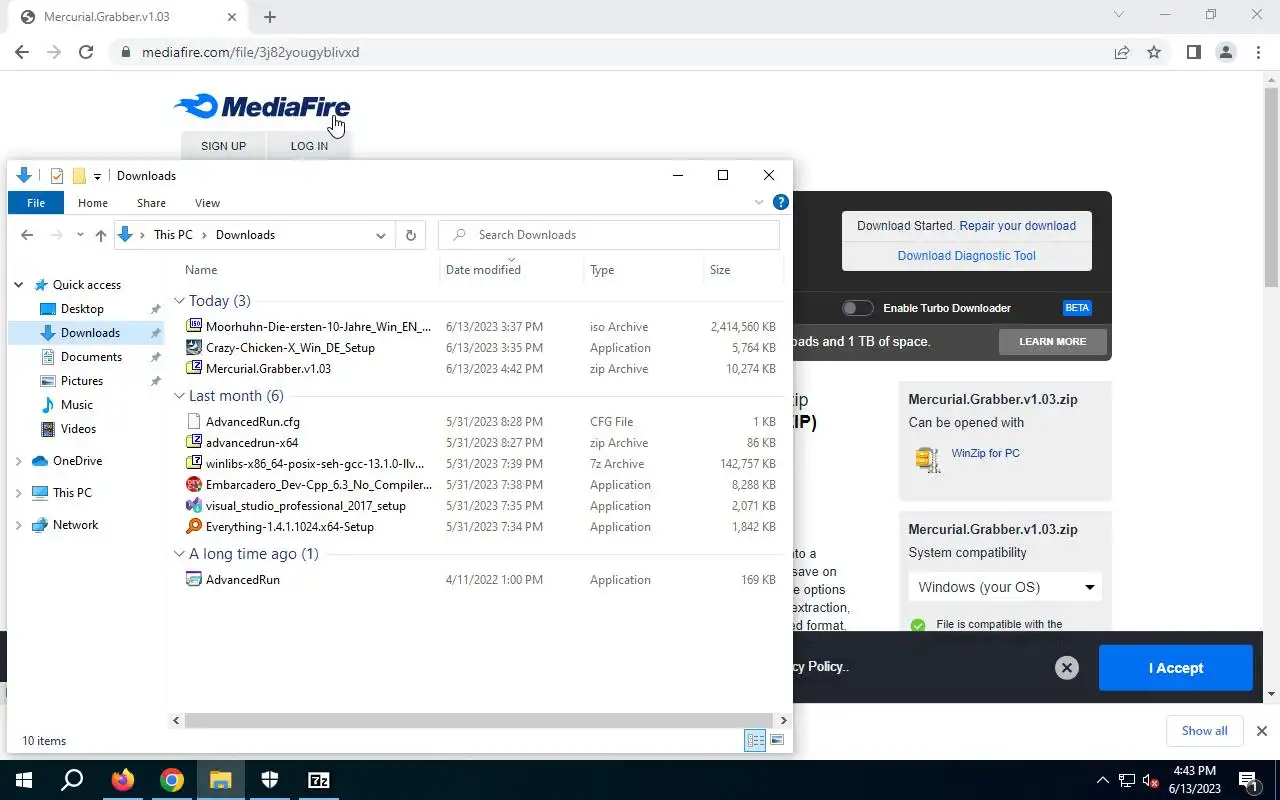1280x800 pixels.
Task: Expand OneDrive in navigation pane
Action: 18,461
